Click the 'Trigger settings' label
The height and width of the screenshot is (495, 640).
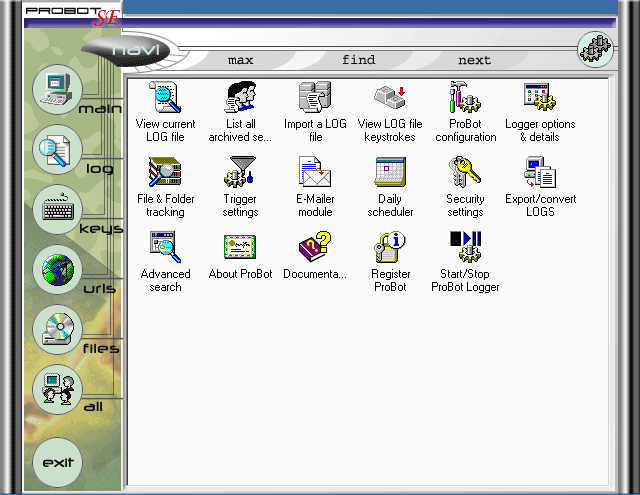tap(240, 205)
